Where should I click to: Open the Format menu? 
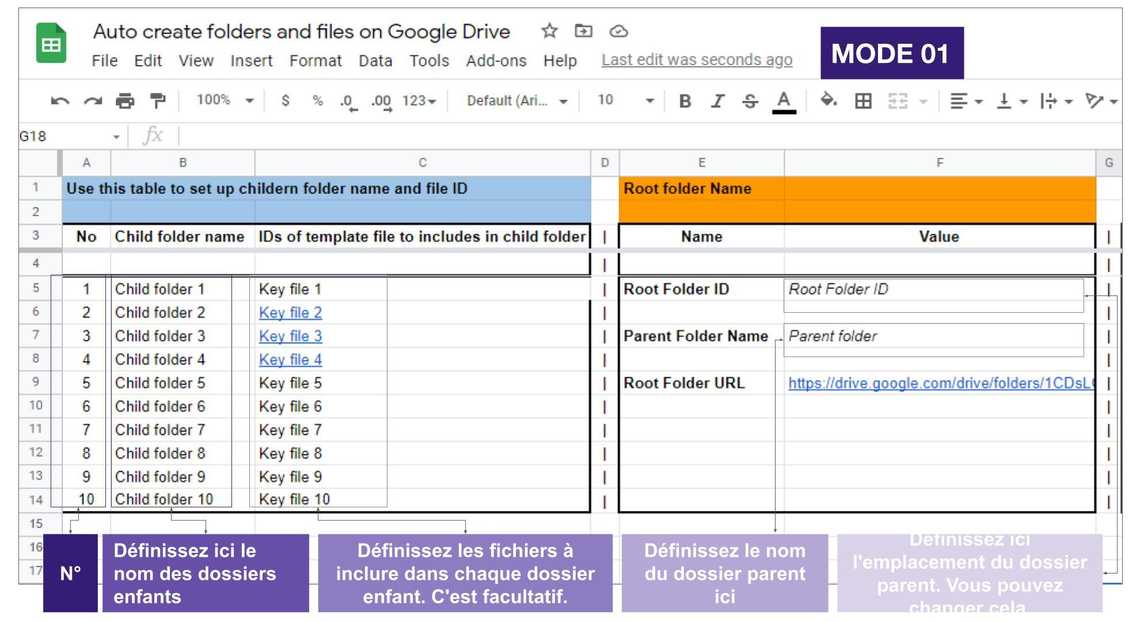click(x=315, y=61)
